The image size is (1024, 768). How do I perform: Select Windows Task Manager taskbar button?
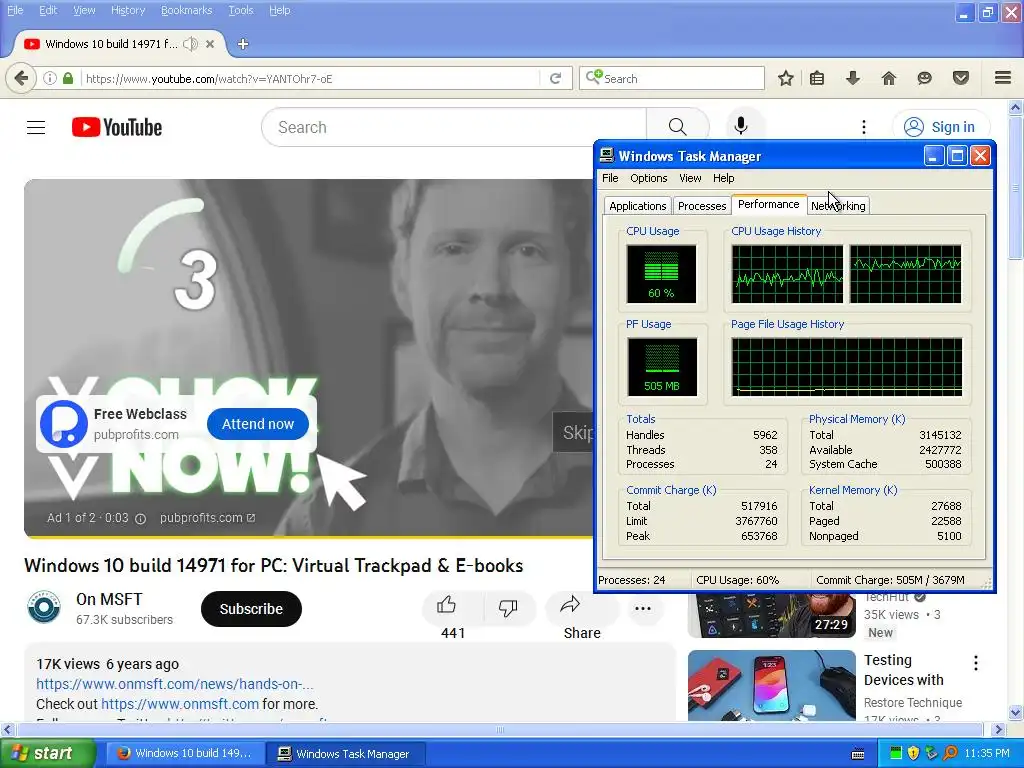[x=345, y=754]
